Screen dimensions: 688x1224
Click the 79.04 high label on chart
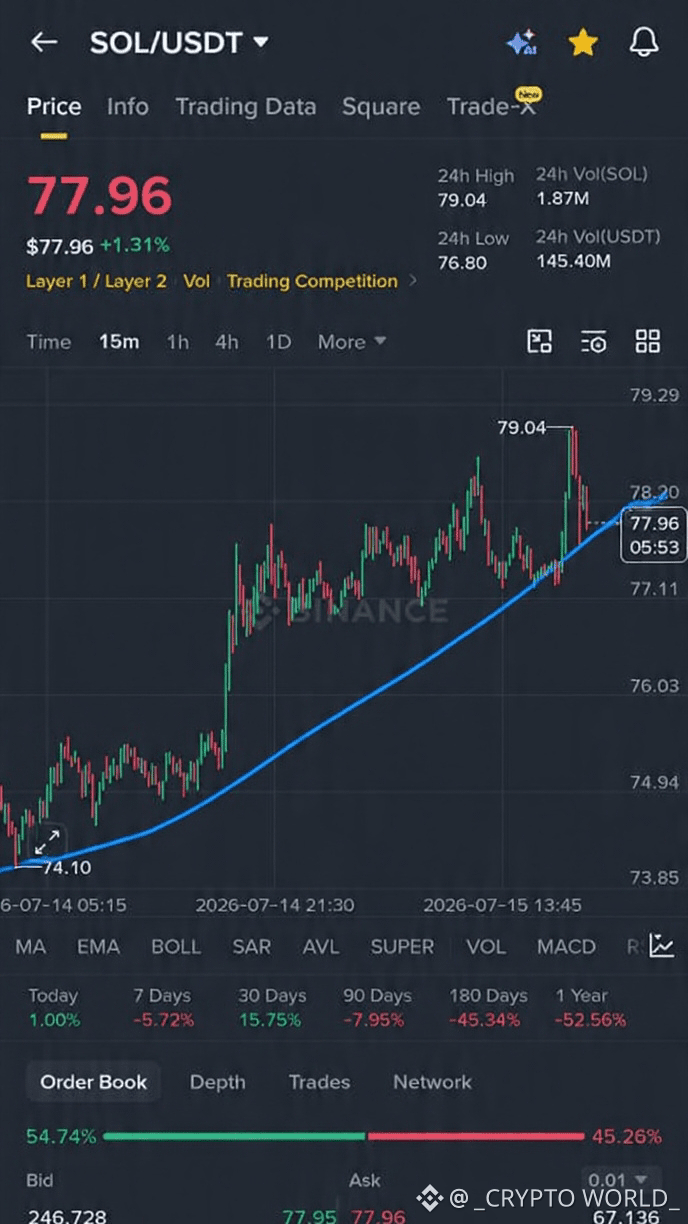point(522,428)
